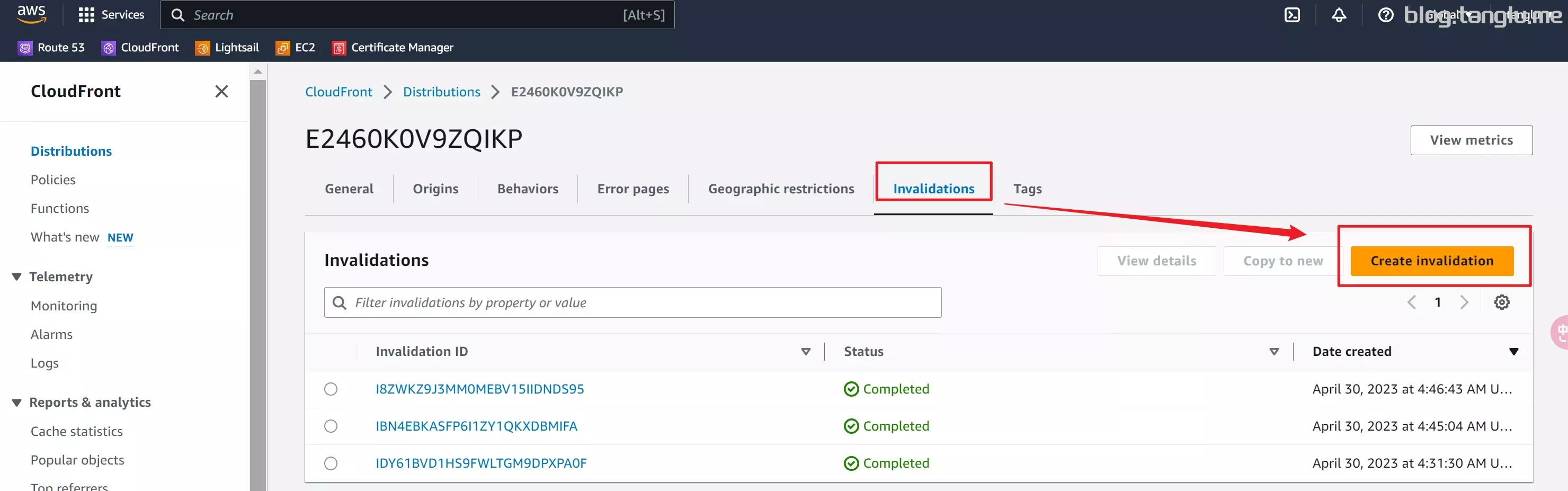Image resolution: width=1568 pixels, height=491 pixels.
Task: Focus the Filter invalidations search field
Action: pyautogui.click(x=632, y=302)
